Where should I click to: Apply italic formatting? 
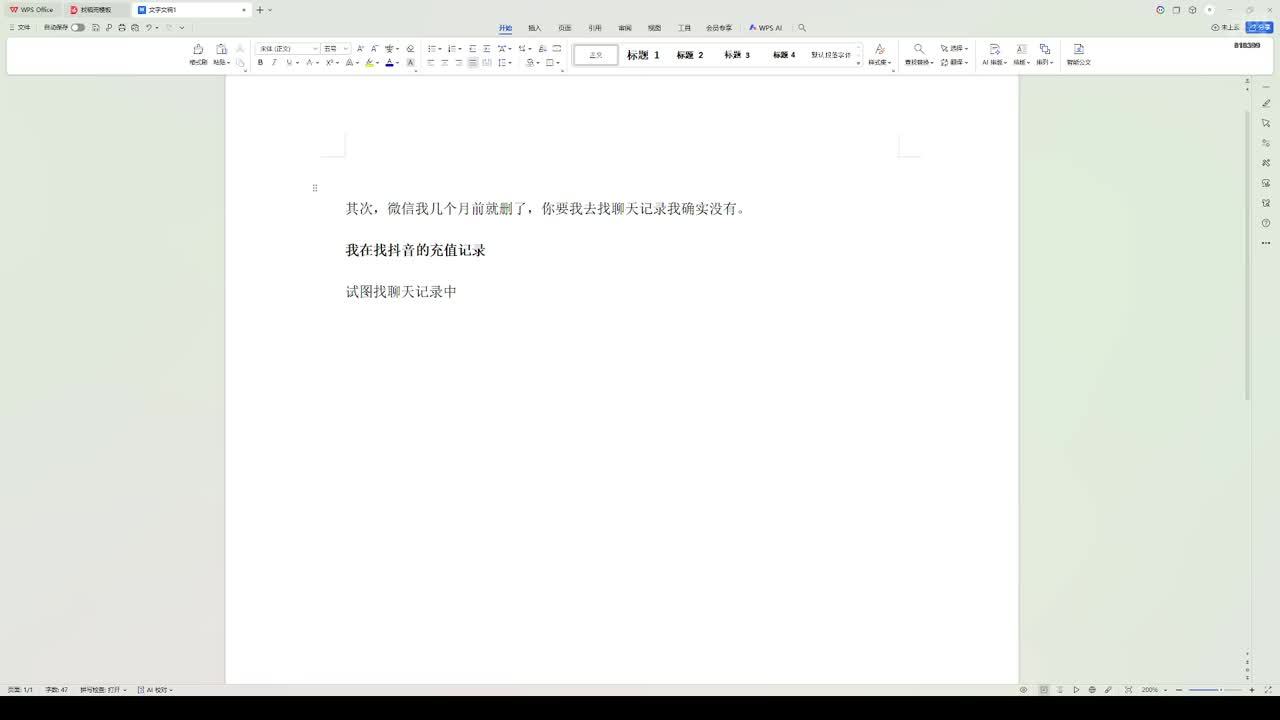(274, 62)
